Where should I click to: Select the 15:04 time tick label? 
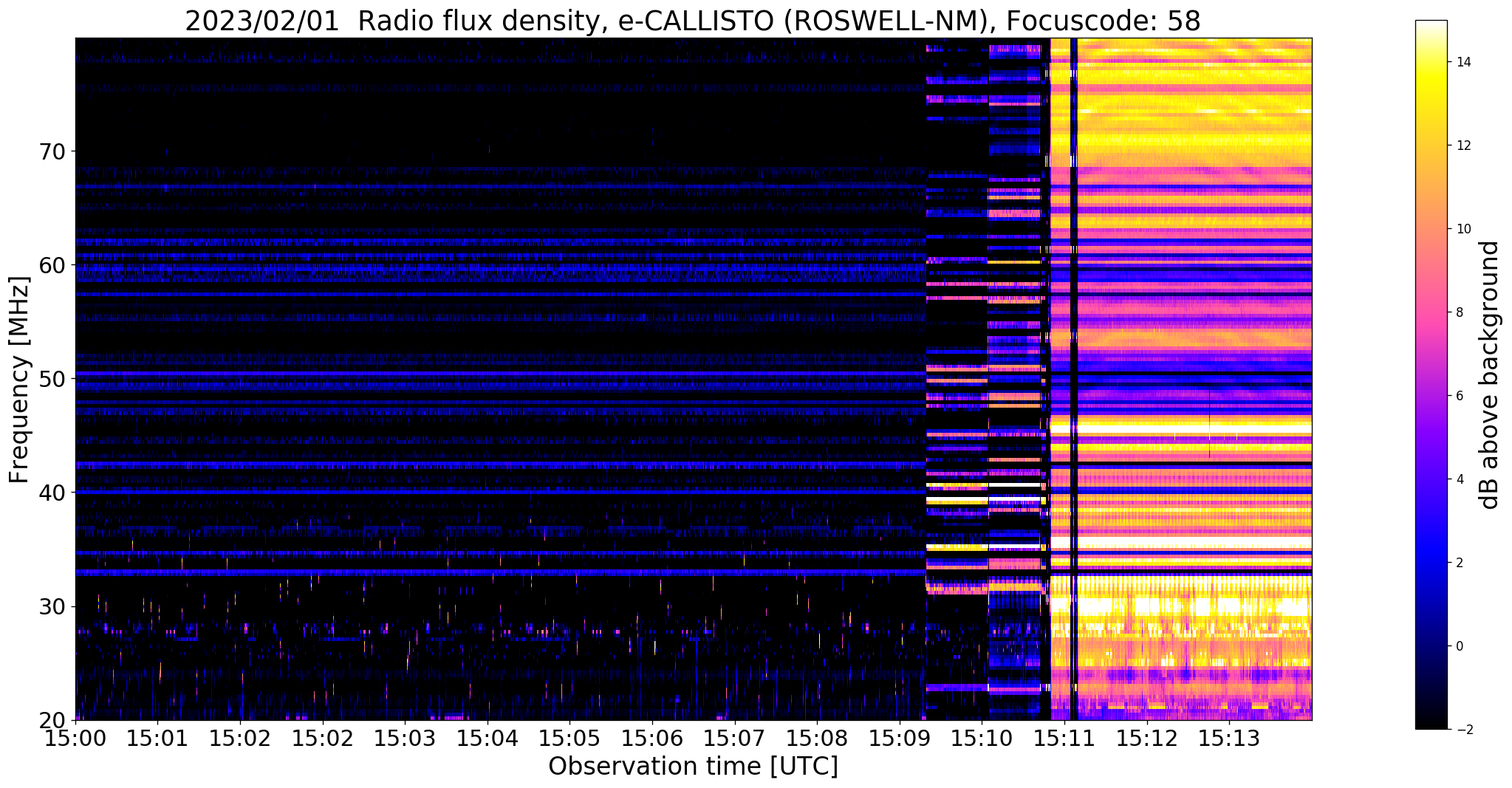488,738
